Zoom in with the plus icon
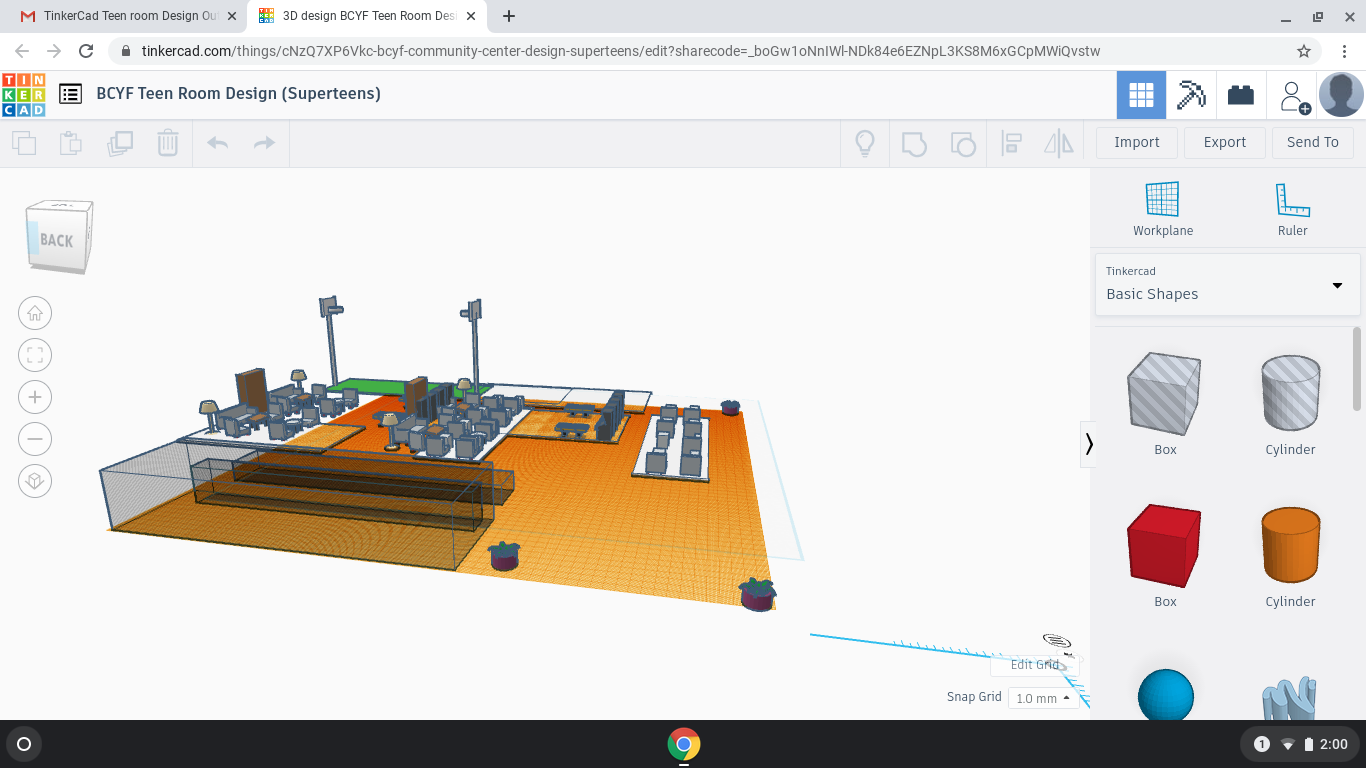This screenshot has height=768, width=1366. pyautogui.click(x=35, y=397)
